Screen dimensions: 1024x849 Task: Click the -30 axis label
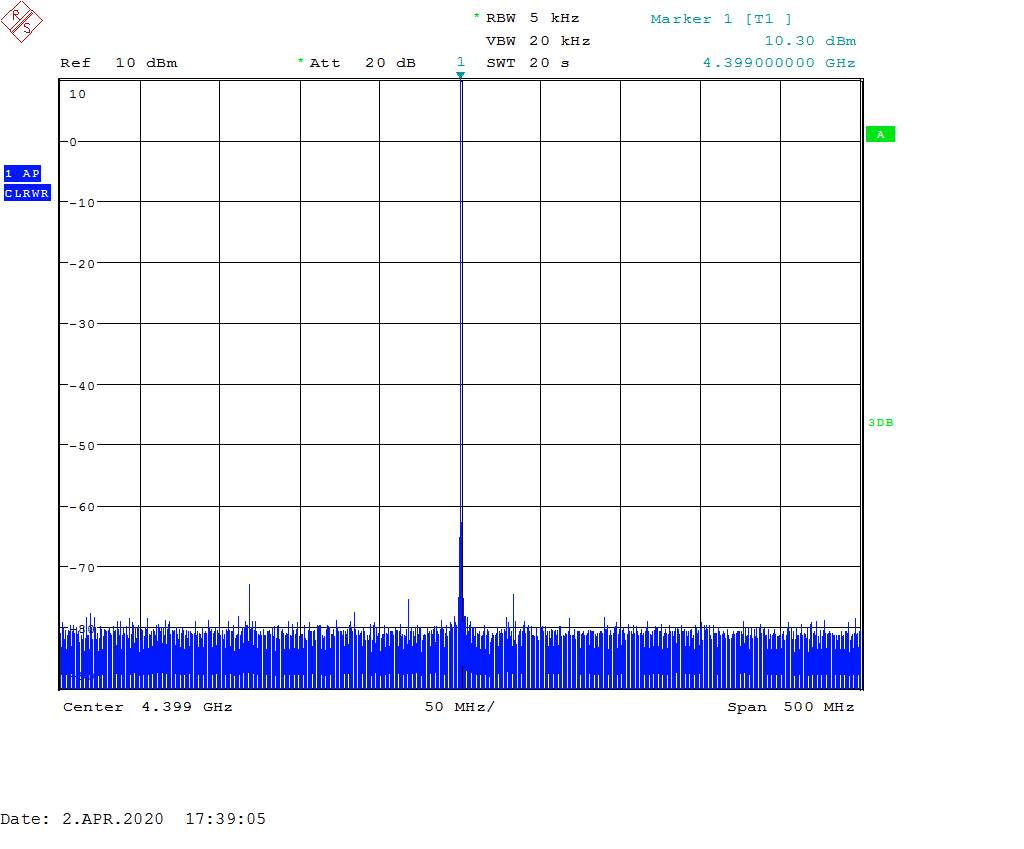click(82, 324)
